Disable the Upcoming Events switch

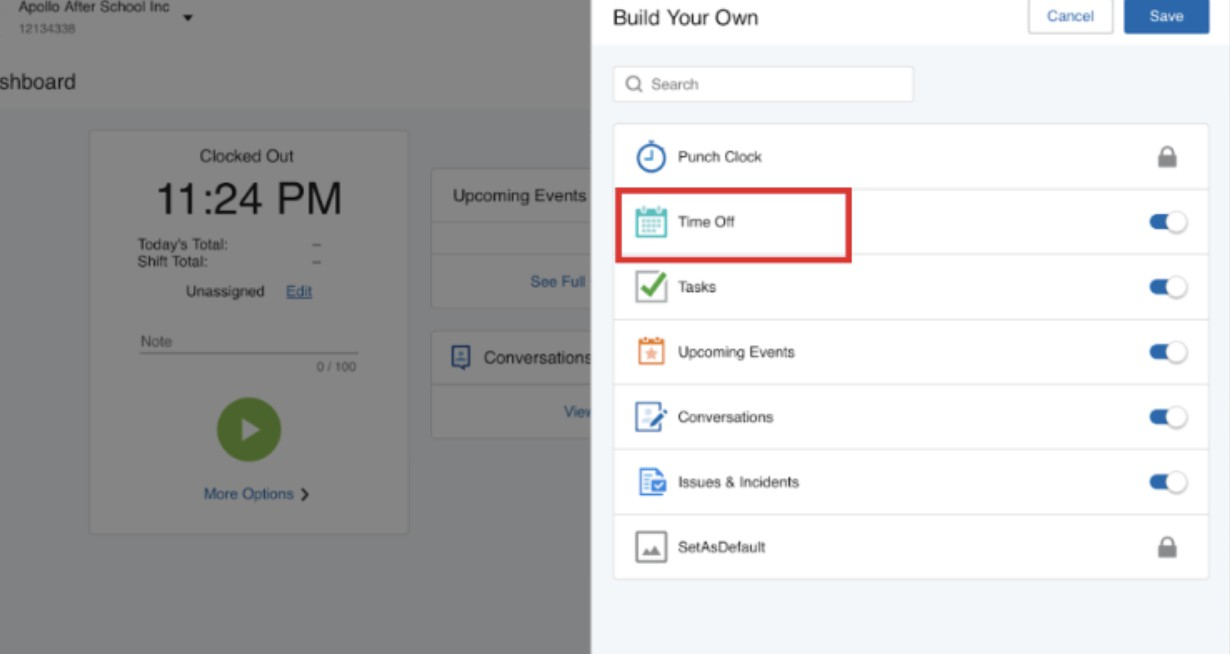(1168, 352)
